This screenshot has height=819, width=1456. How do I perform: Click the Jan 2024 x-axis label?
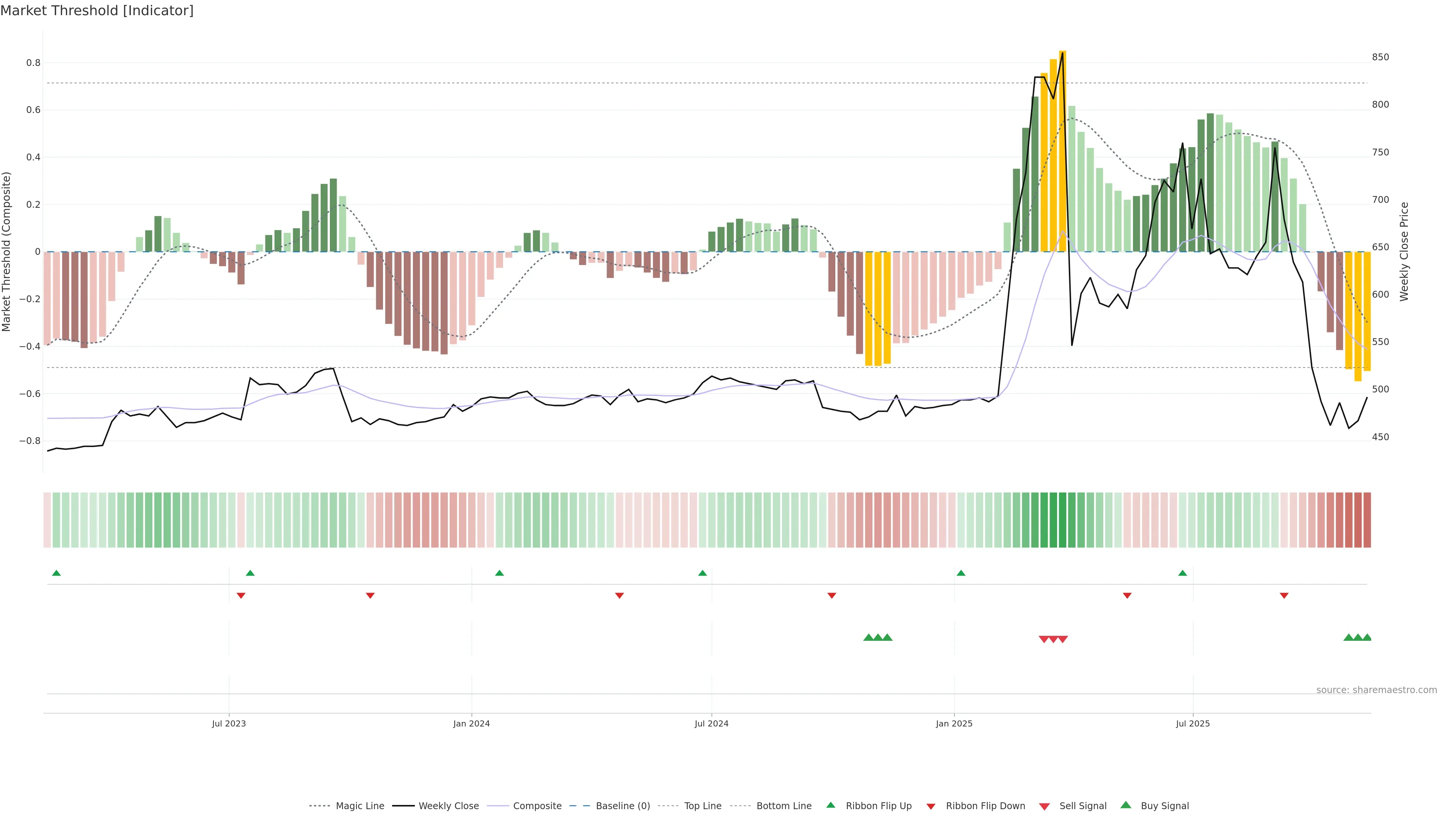(x=471, y=723)
